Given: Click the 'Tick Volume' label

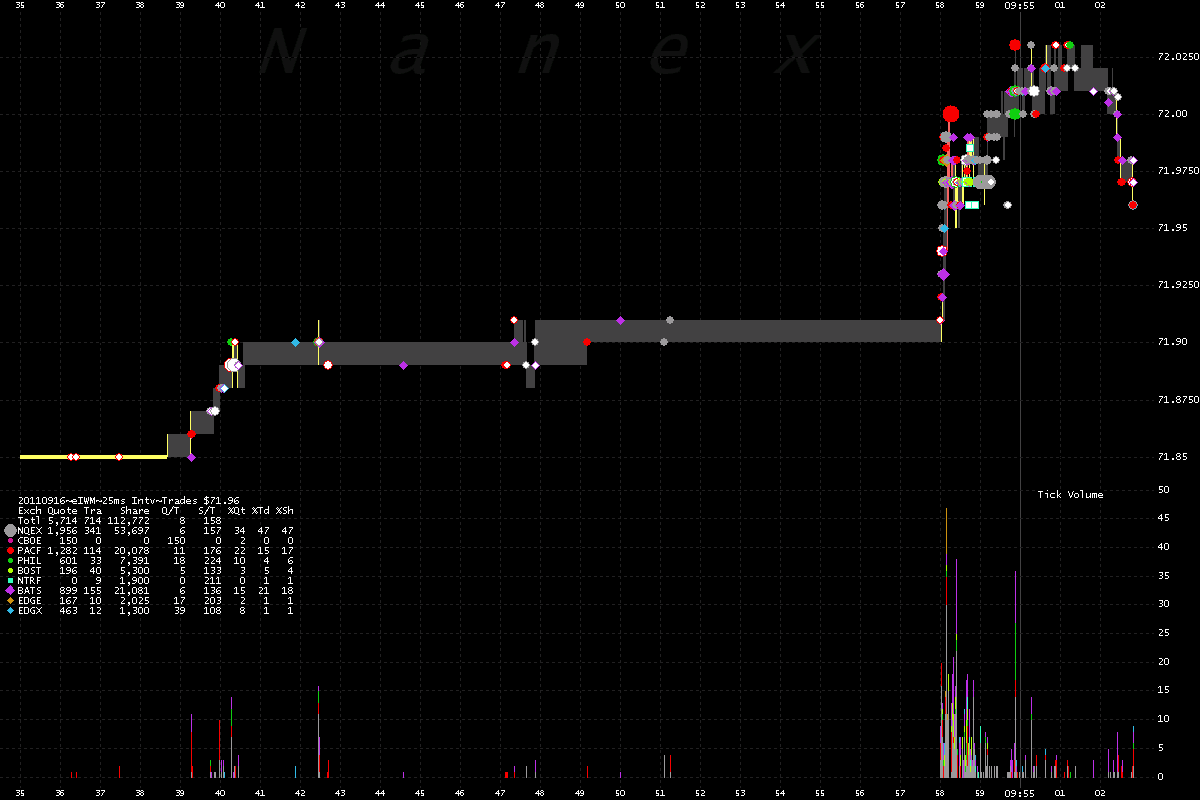Looking at the screenshot, I should point(1070,494).
